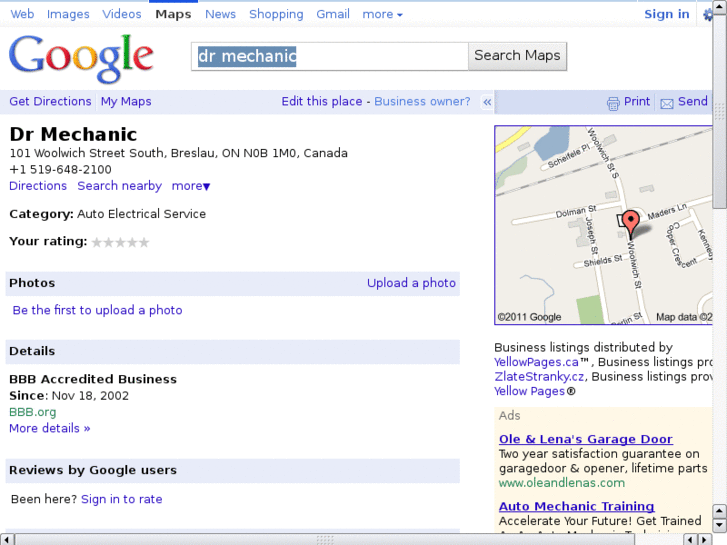Click Upload a photo link
727x545 pixels.
click(412, 283)
